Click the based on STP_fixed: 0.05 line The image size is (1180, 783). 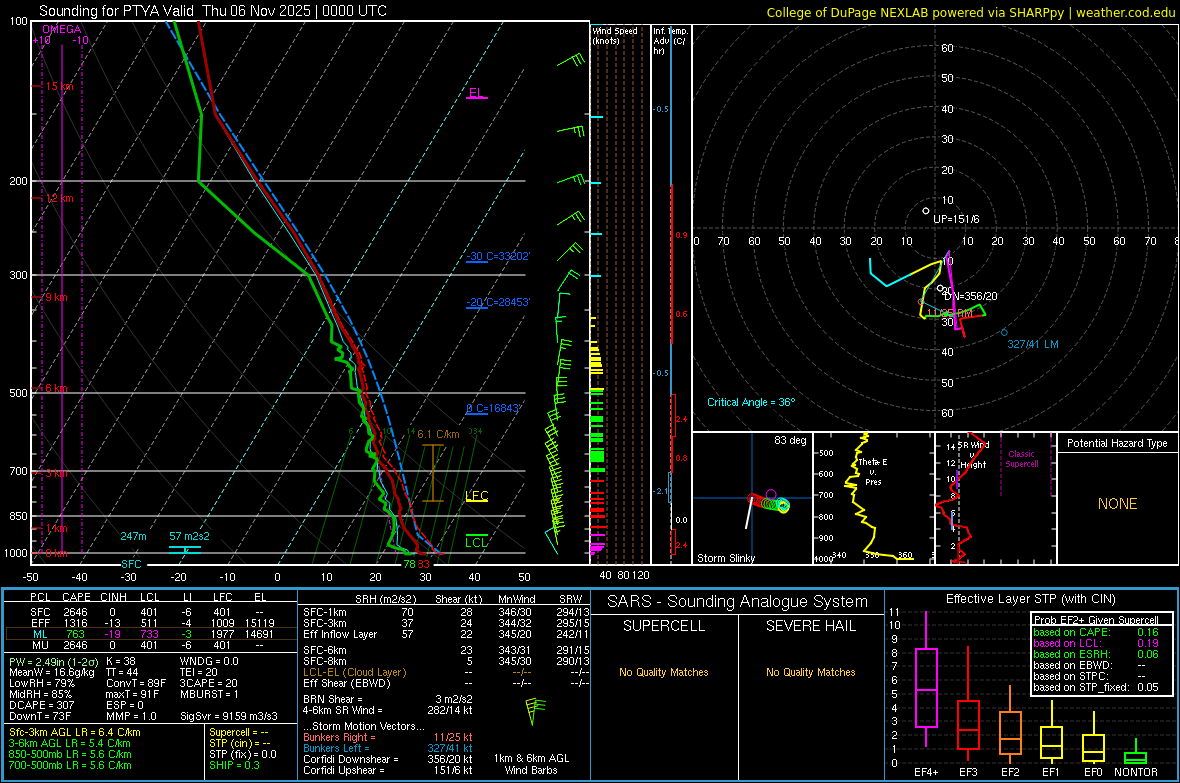point(1096,687)
